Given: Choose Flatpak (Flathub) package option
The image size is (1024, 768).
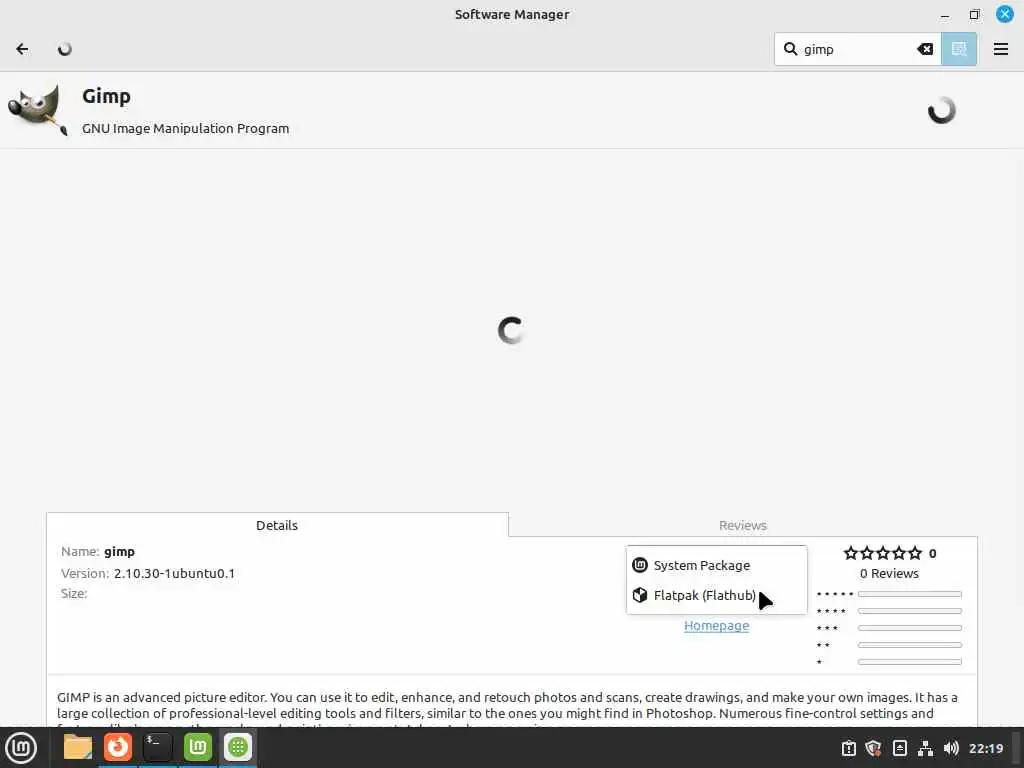Looking at the screenshot, I should (716, 595).
